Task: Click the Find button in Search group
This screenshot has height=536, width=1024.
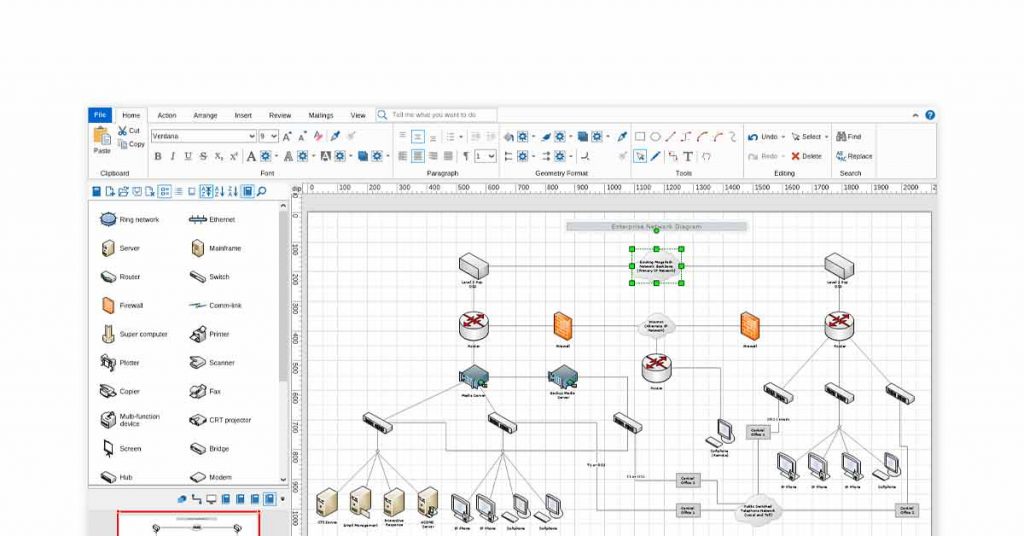Action: [849, 137]
